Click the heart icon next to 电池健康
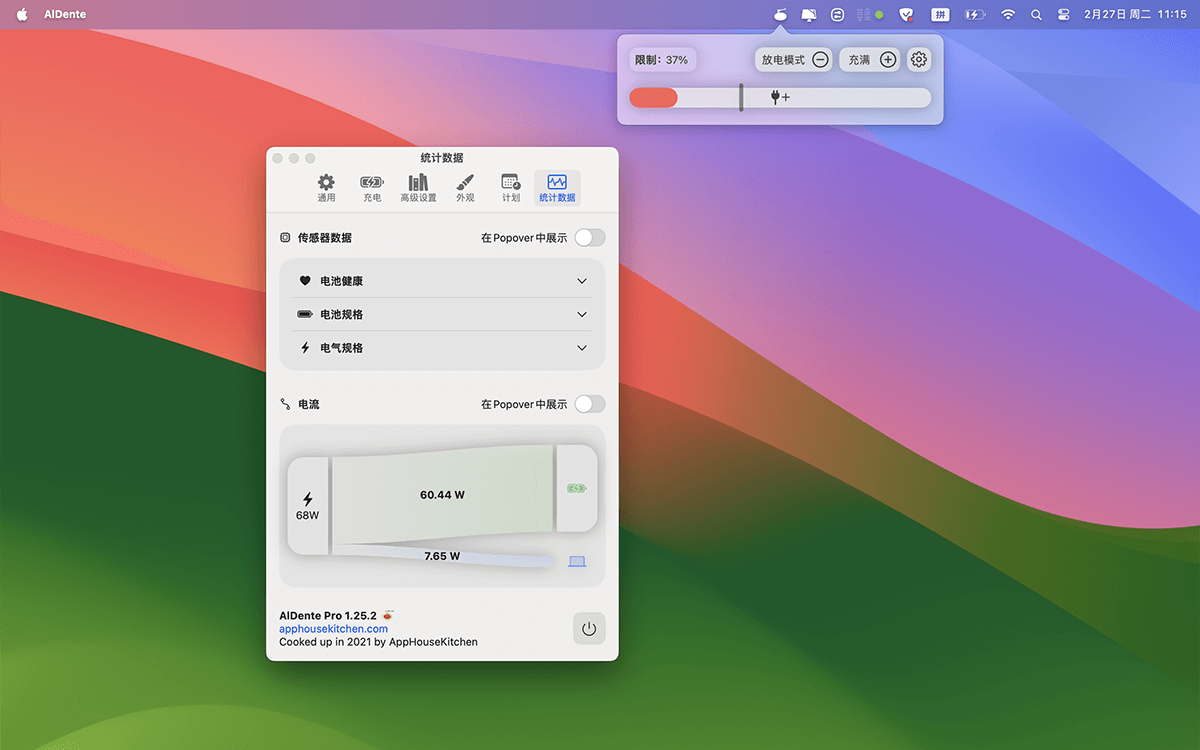The image size is (1200, 750). coord(305,281)
